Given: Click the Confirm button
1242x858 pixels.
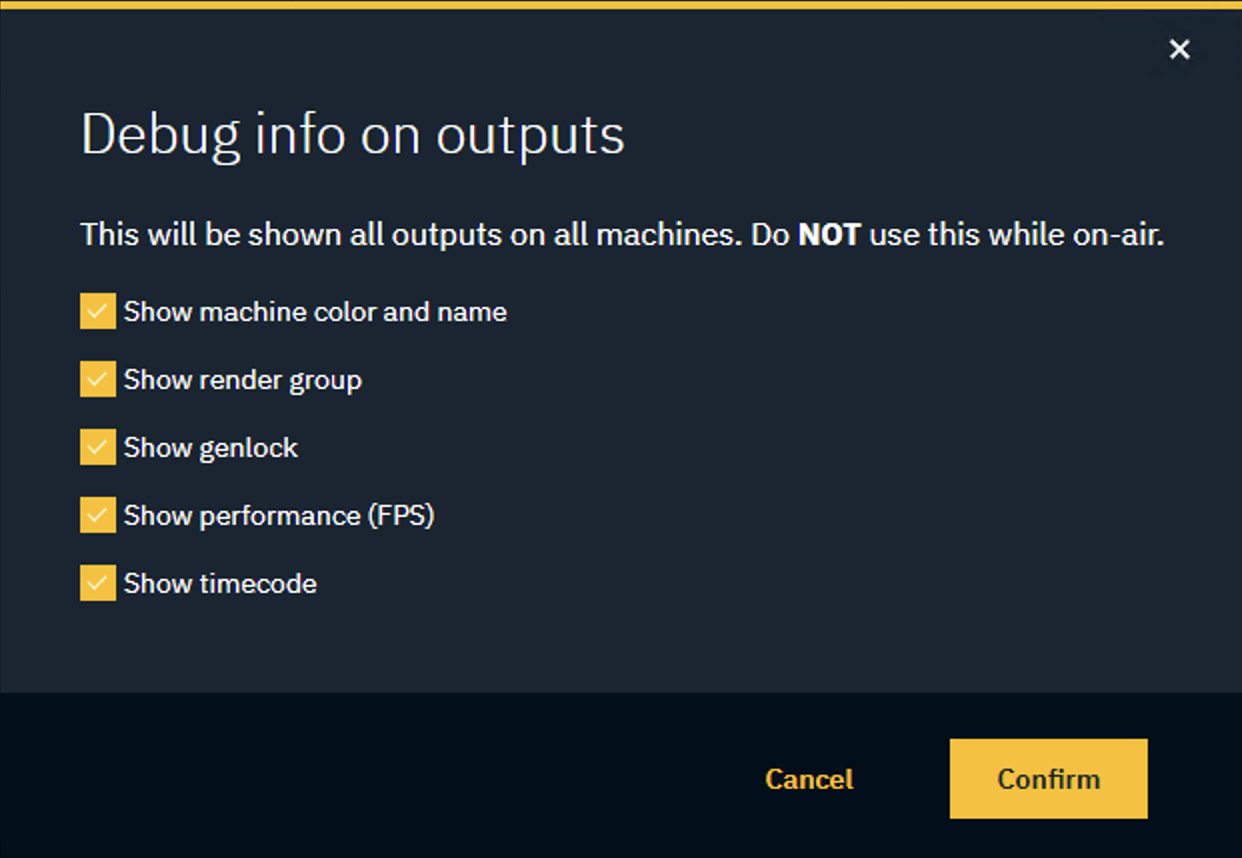Looking at the screenshot, I should [1048, 778].
